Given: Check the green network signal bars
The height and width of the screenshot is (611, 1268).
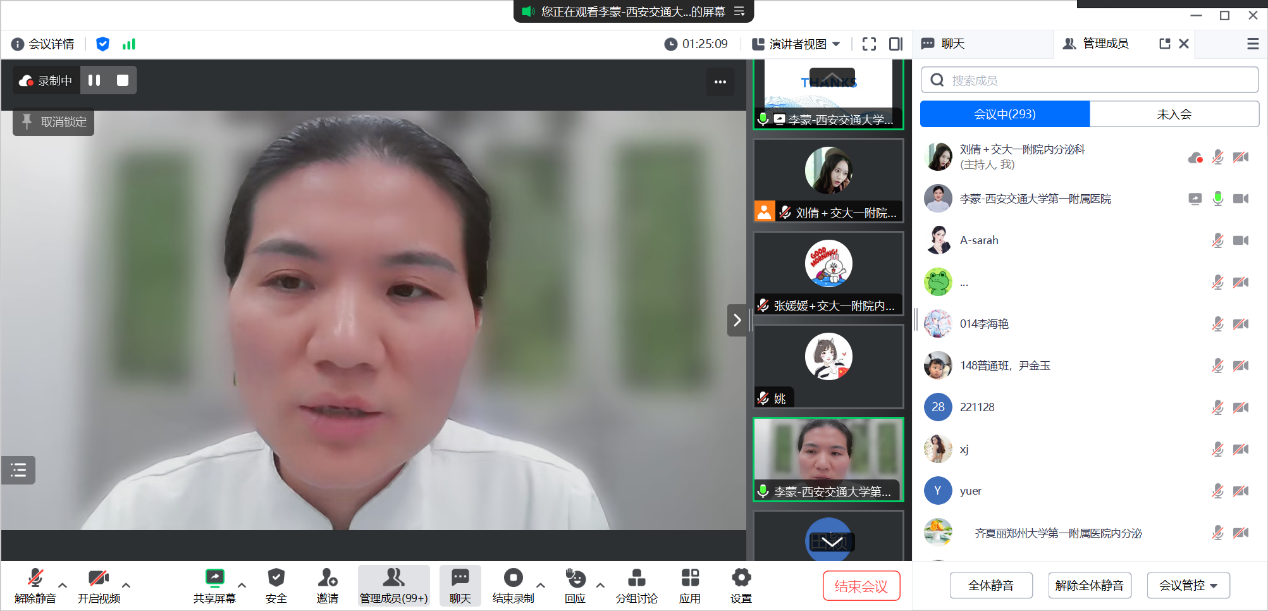Looking at the screenshot, I should click(x=129, y=44).
